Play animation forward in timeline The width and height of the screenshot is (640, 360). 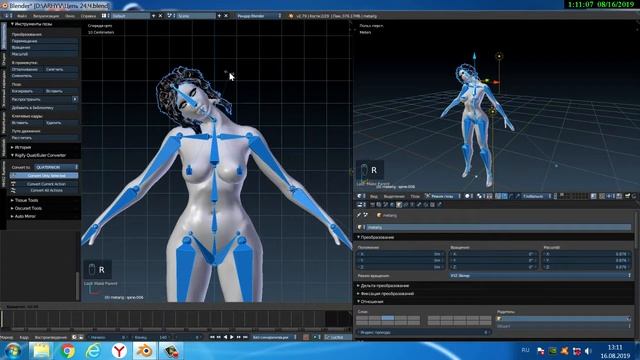click(x=232, y=338)
